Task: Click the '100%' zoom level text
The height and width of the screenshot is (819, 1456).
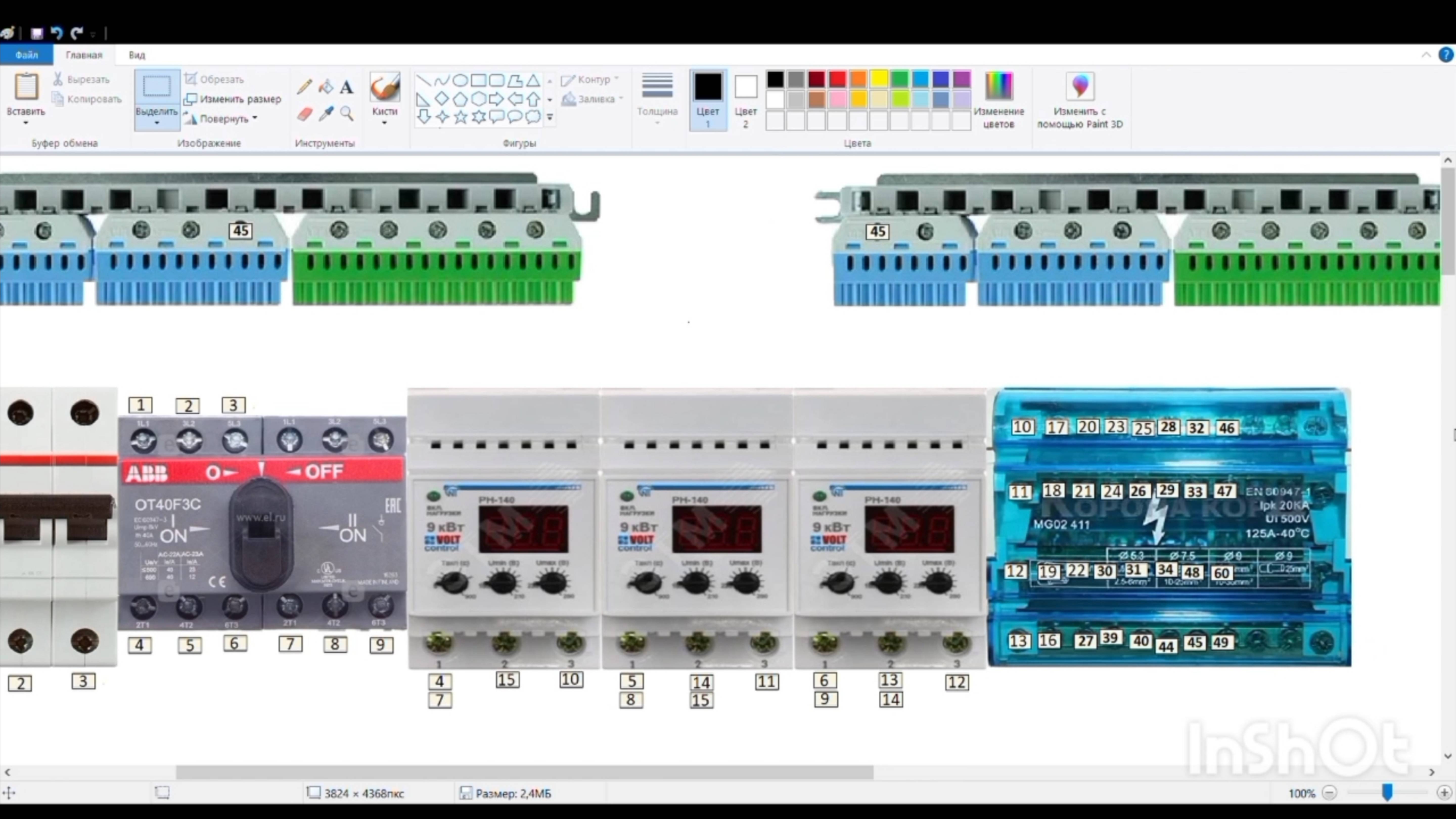Action: click(x=1302, y=793)
